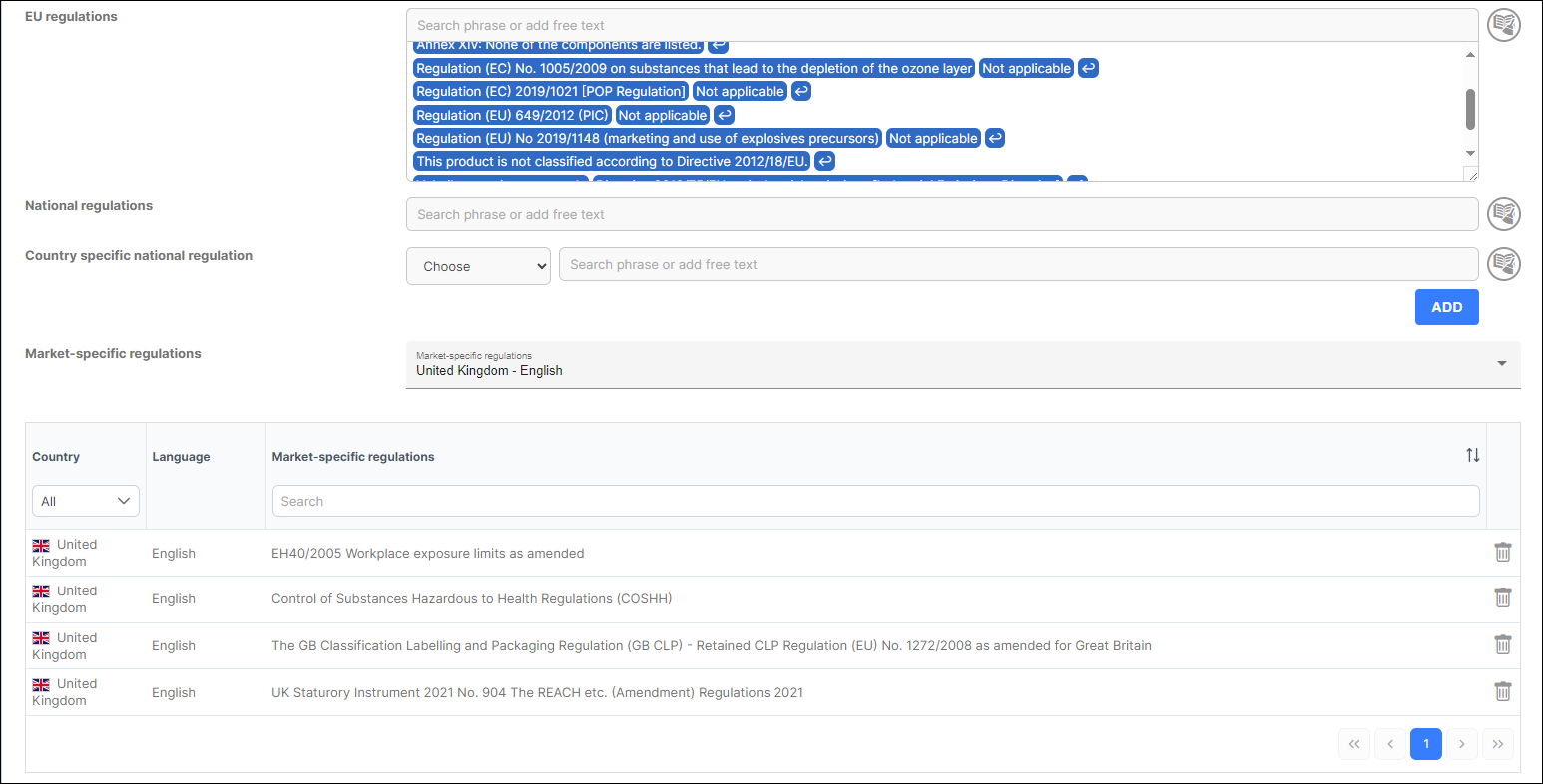The width and height of the screenshot is (1543, 784).
Task: Go to previous page of table
Action: point(1390,744)
